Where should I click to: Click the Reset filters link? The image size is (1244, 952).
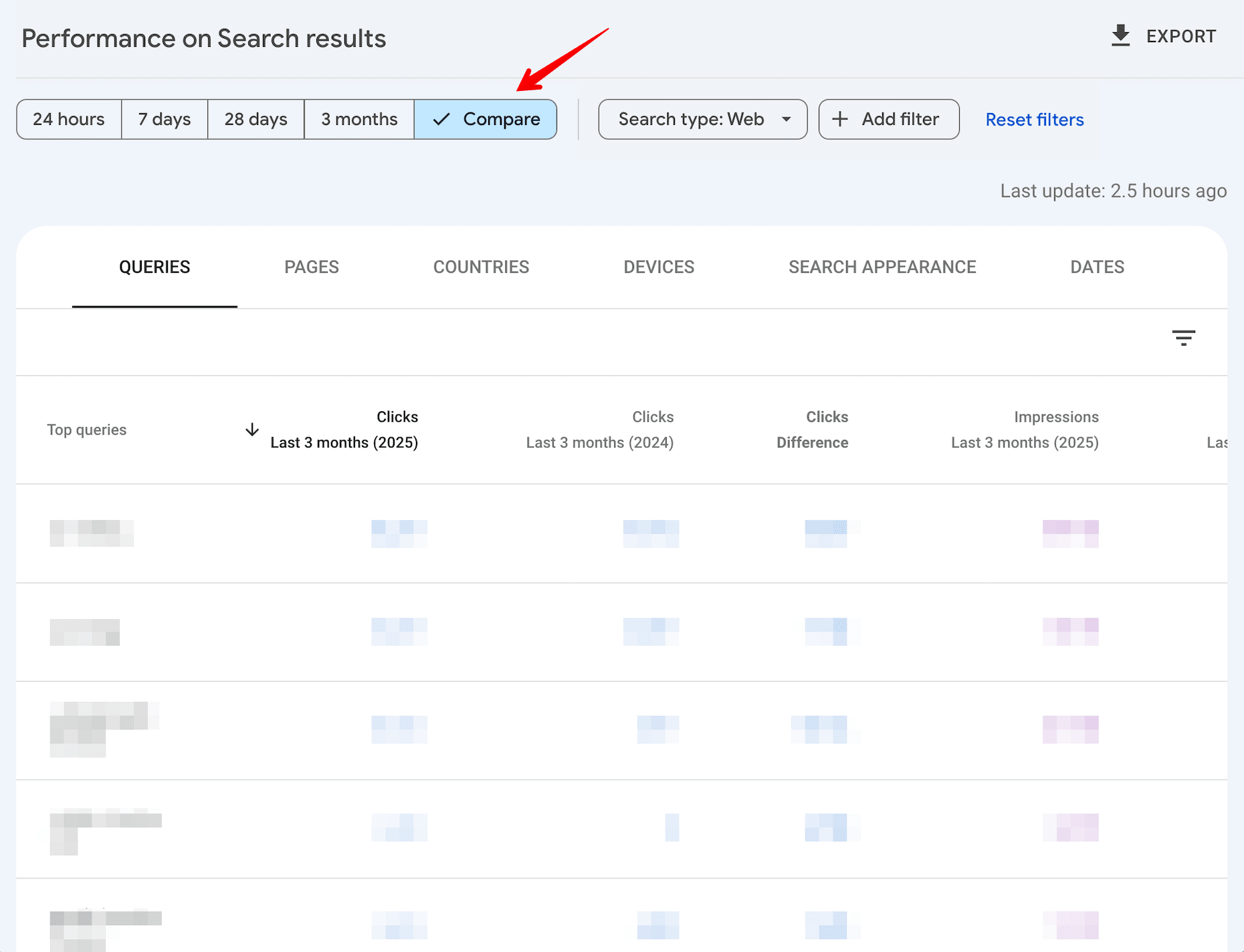pyautogui.click(x=1034, y=119)
